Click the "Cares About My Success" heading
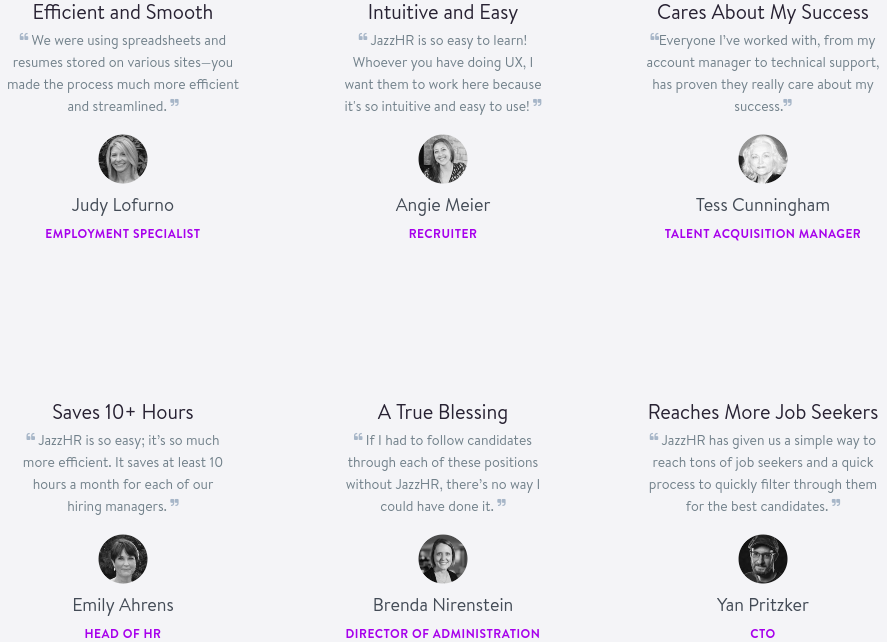 tap(763, 13)
